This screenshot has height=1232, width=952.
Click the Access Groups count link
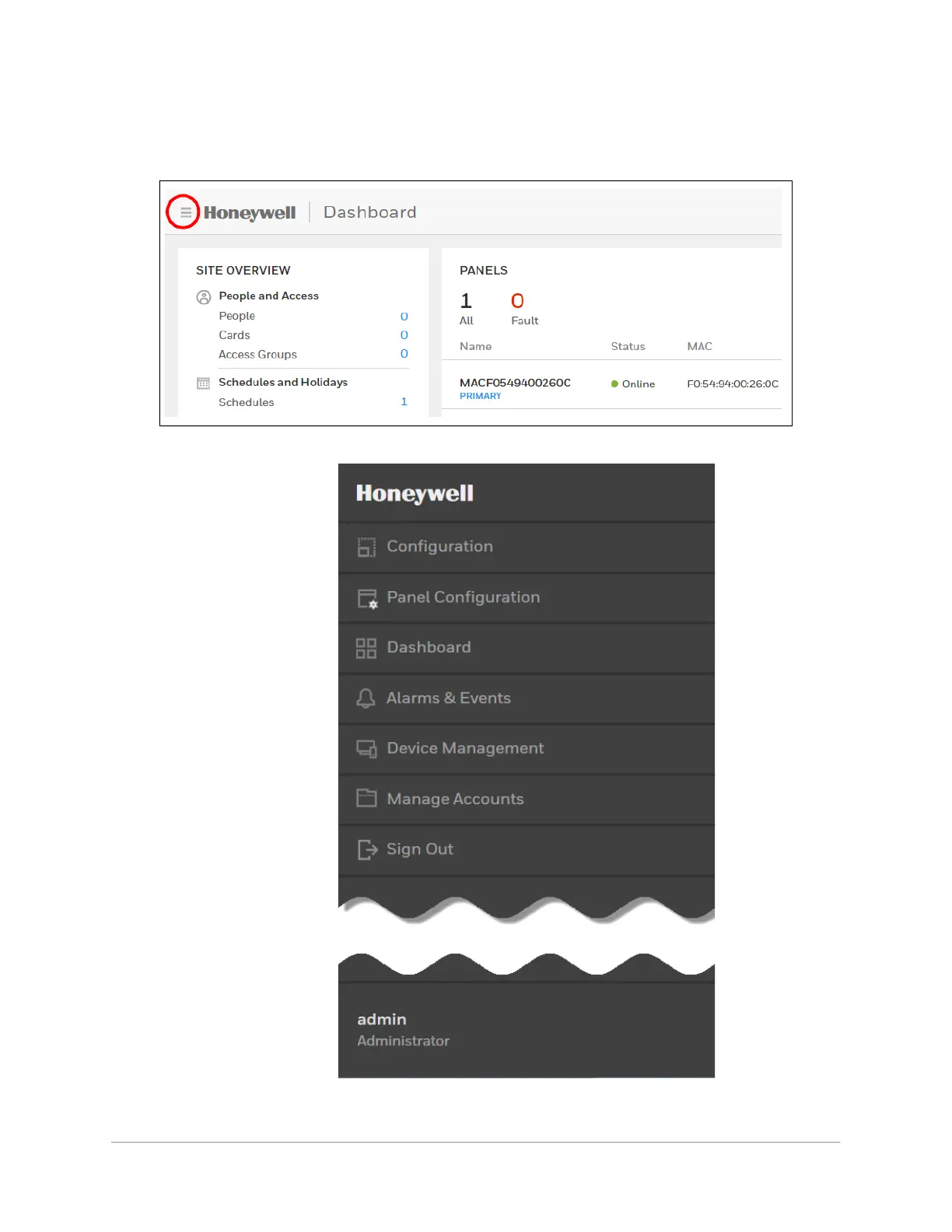pos(404,354)
